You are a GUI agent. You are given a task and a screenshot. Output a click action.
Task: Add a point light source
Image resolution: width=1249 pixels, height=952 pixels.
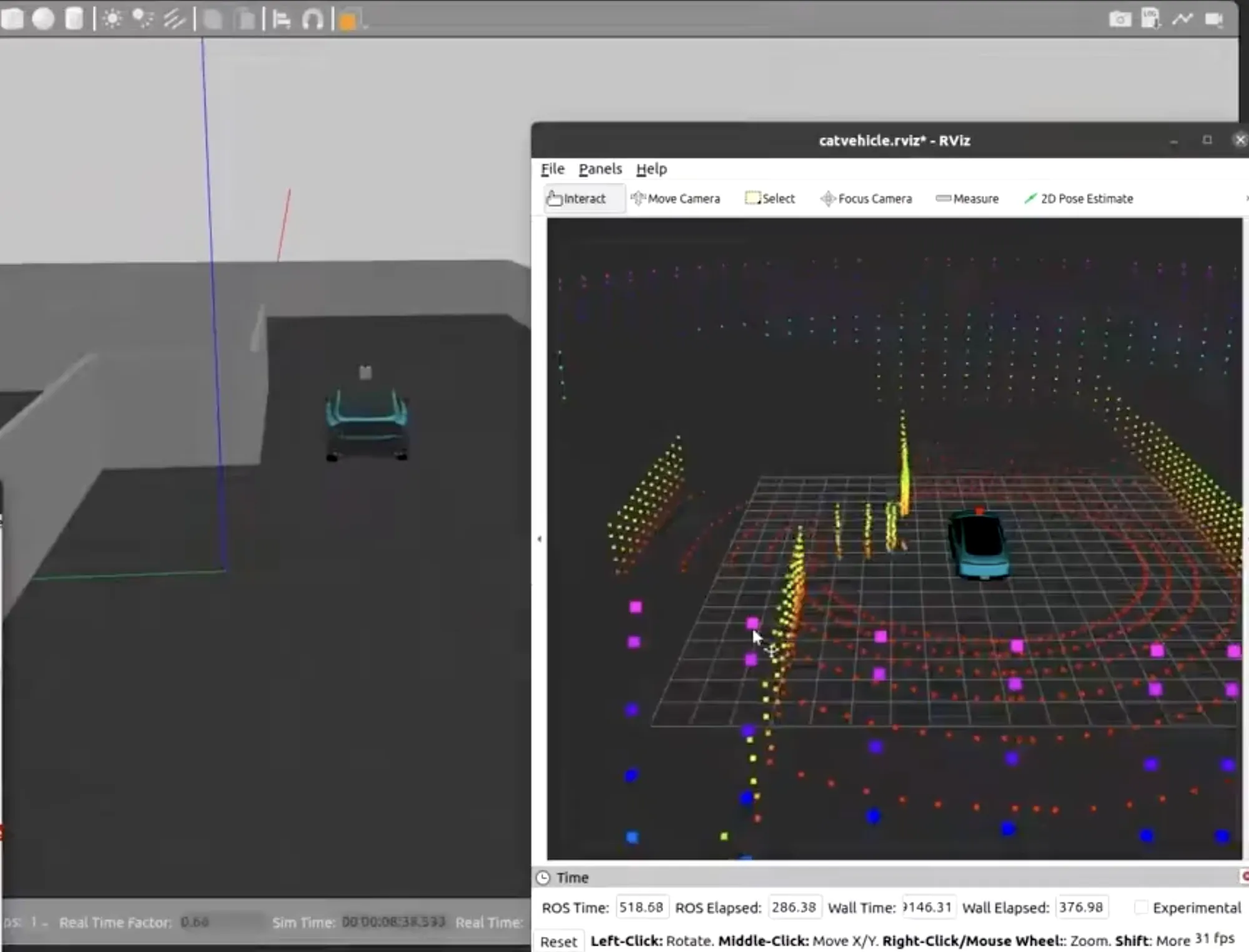coord(112,19)
